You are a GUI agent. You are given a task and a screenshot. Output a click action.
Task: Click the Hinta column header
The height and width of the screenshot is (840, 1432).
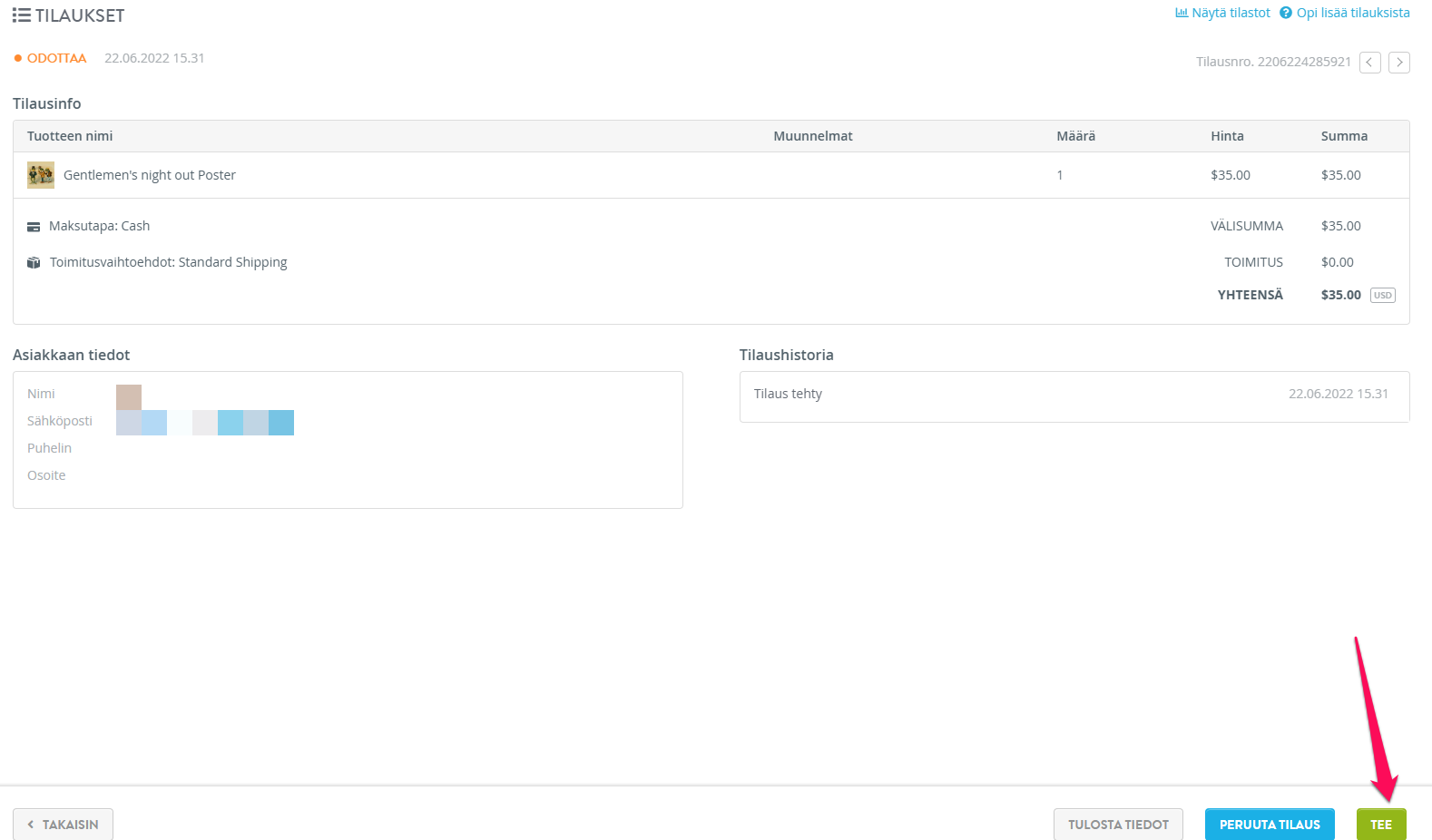tap(1227, 136)
